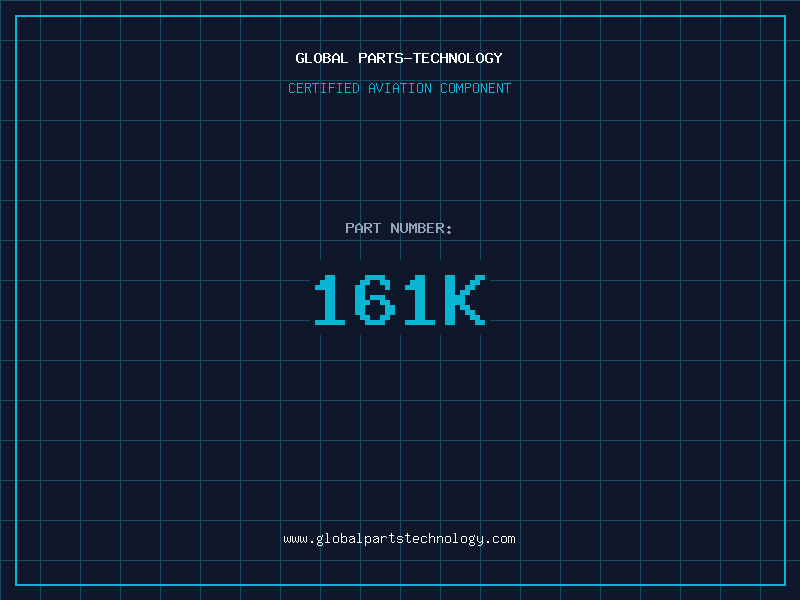The height and width of the screenshot is (600, 800).
Task: Select the 161K part number value
Action: [x=399, y=300]
